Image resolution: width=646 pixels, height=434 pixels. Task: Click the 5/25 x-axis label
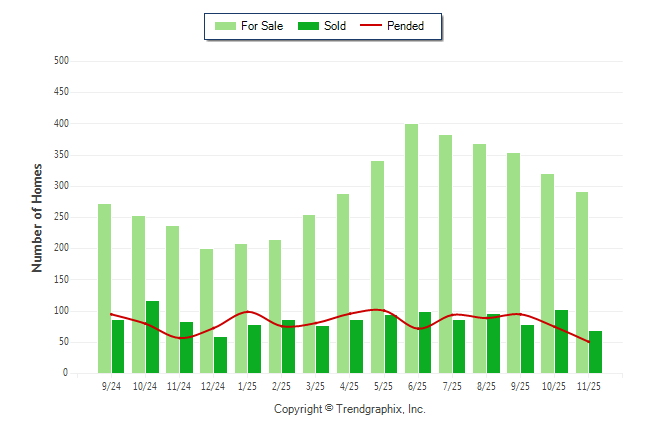(384, 385)
